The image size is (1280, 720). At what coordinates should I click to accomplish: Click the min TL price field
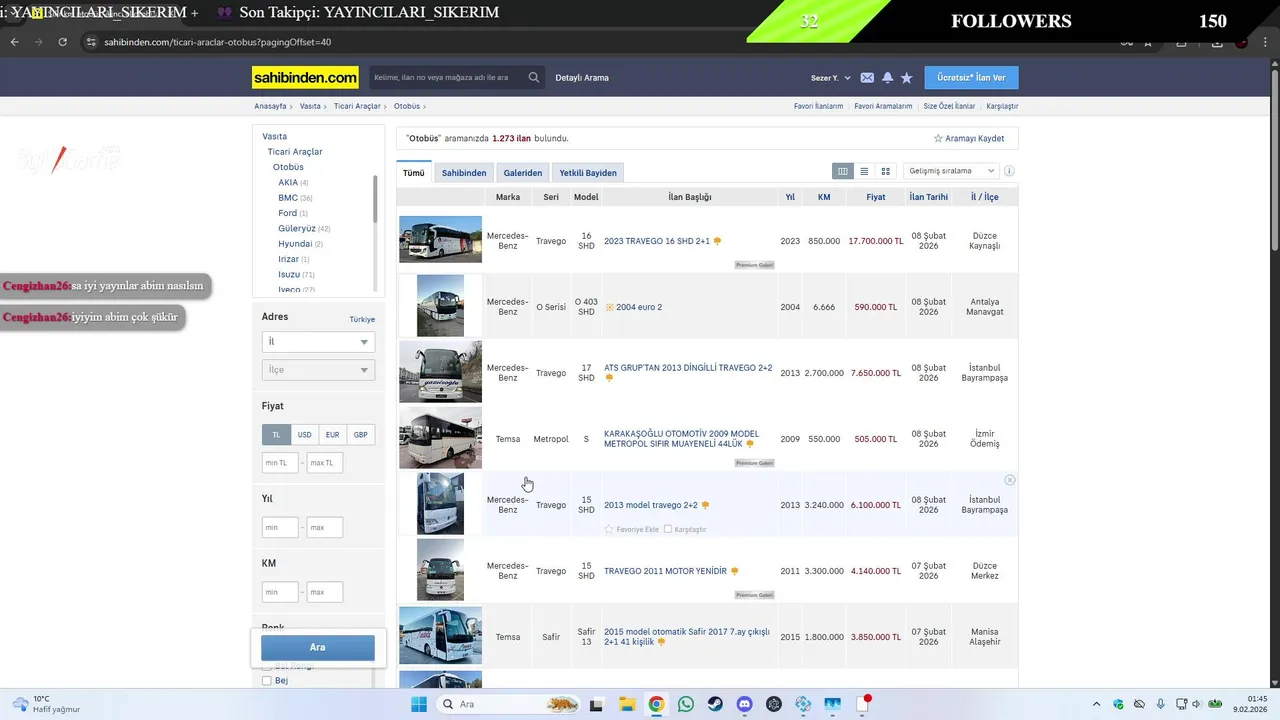[280, 463]
